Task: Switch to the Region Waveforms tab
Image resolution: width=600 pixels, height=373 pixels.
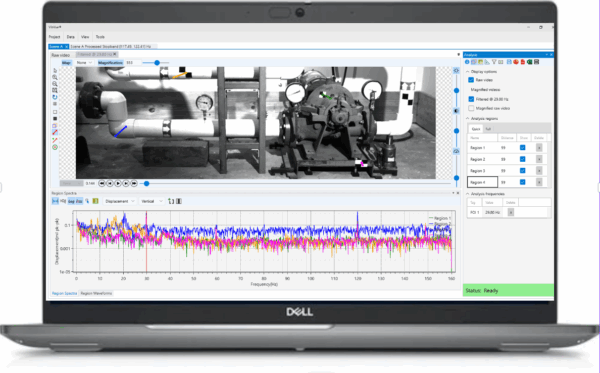Action: point(96,293)
